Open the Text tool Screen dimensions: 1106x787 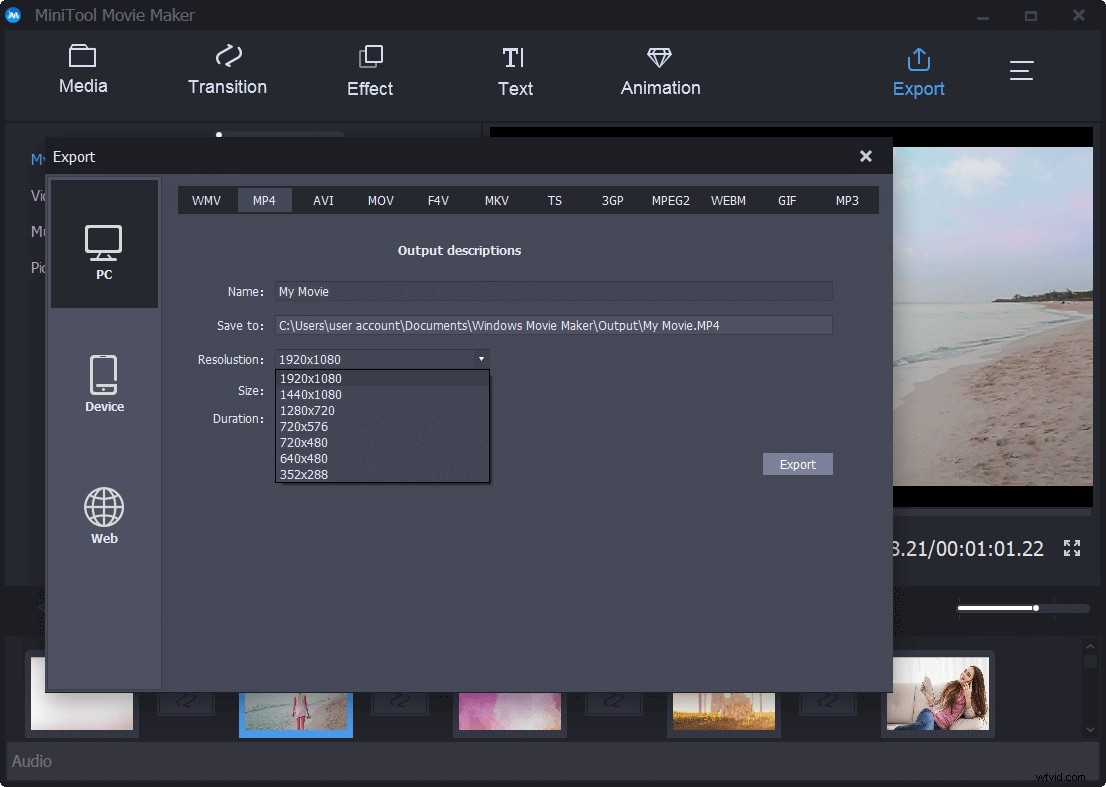pos(515,70)
